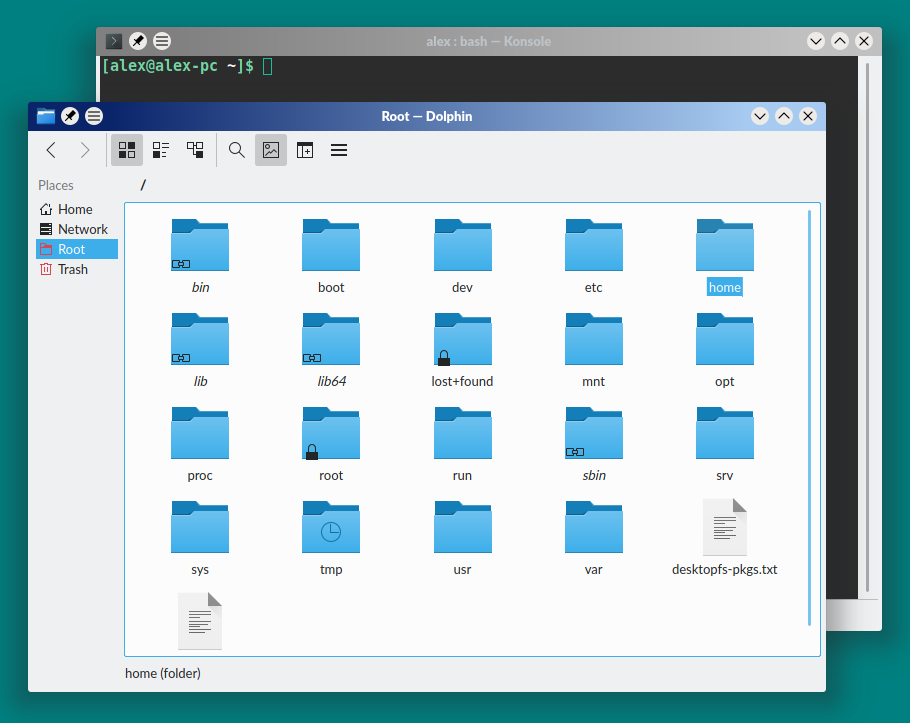Select the locked root folder
910x723 pixels.
click(x=331, y=433)
